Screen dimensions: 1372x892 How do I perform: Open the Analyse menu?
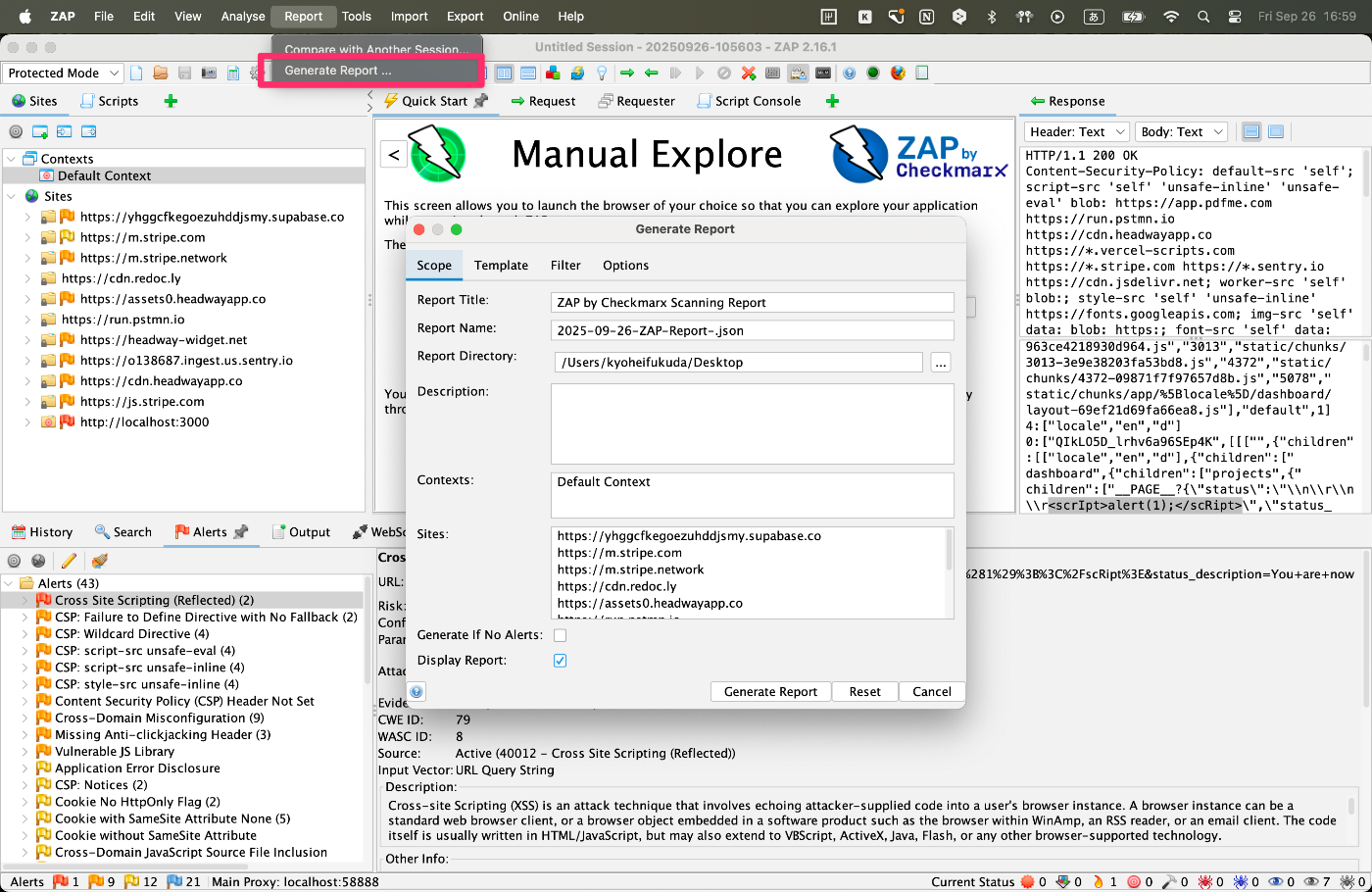click(x=243, y=17)
